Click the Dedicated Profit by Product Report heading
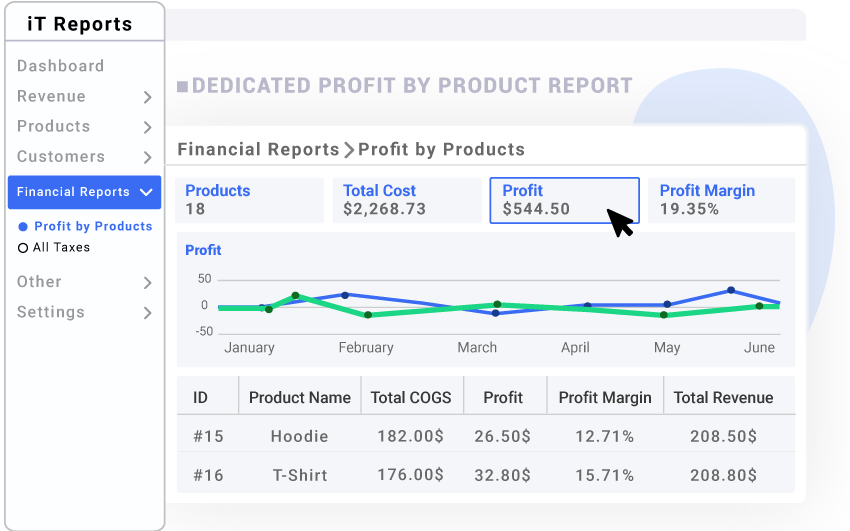Screen dimensions: 850x531 pyautogui.click(x=412, y=86)
